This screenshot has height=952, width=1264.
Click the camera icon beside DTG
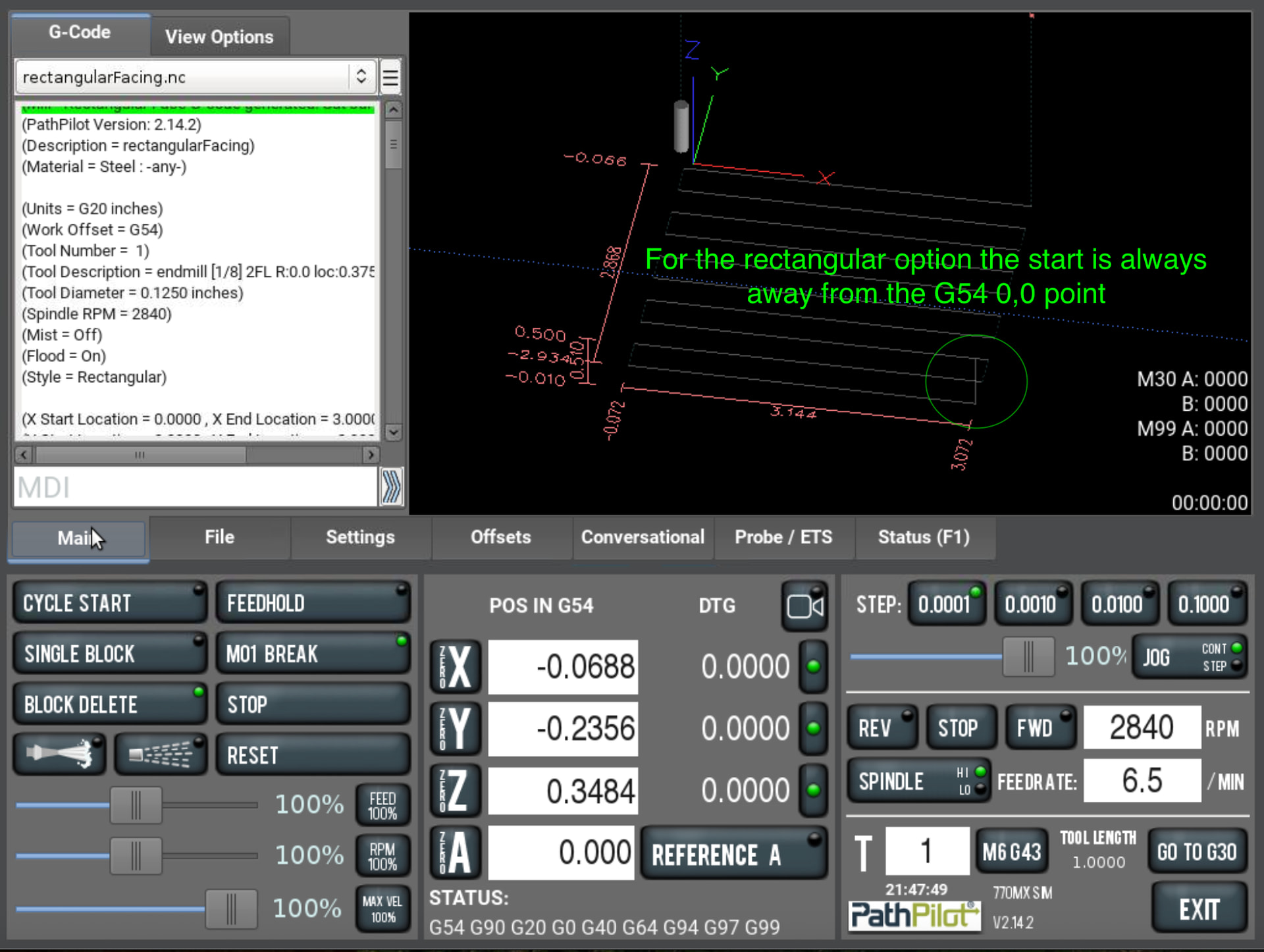805,606
